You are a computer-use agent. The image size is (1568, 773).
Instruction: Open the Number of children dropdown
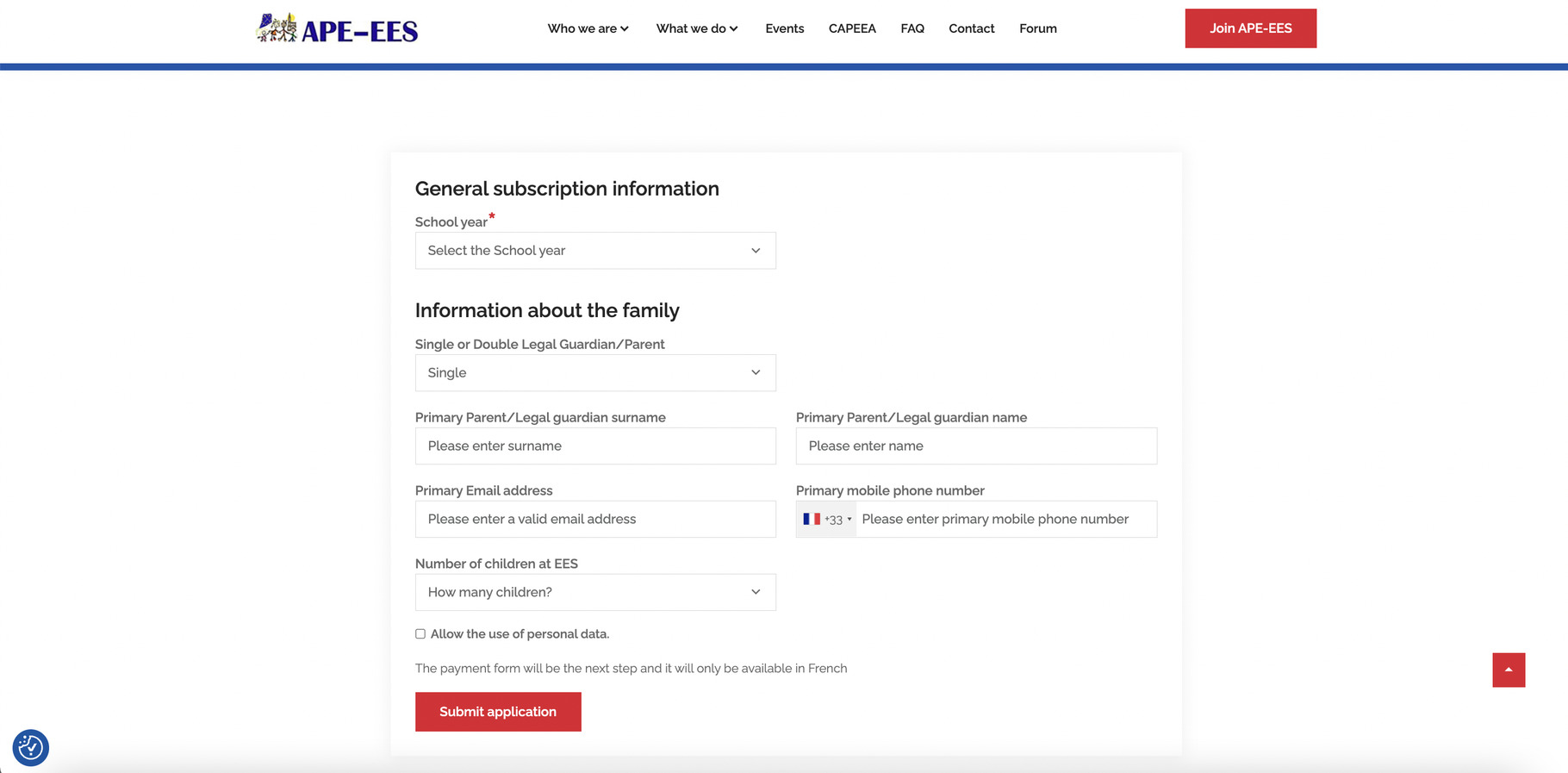[x=595, y=593]
